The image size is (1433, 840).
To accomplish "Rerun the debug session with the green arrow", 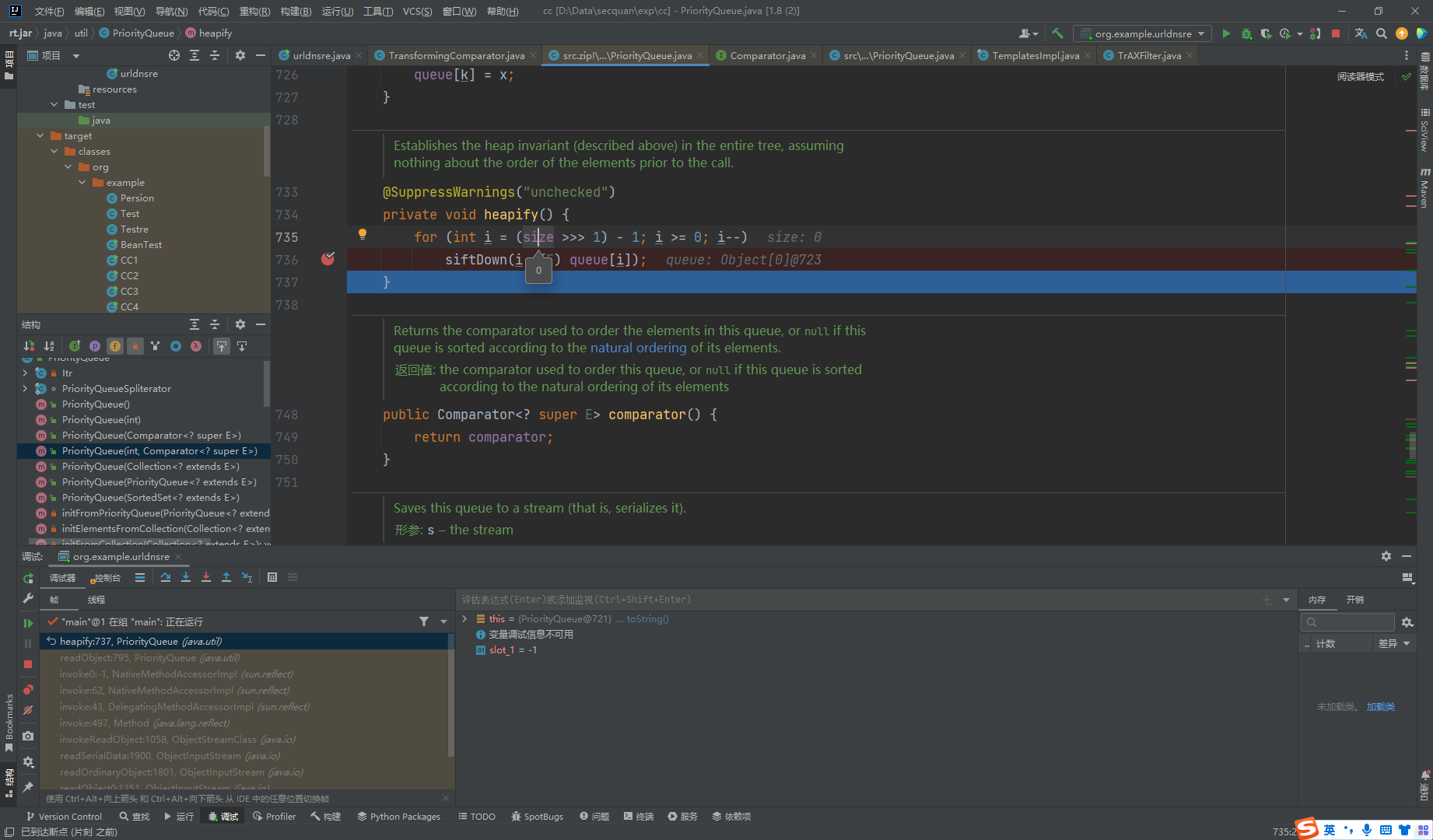I will coord(28,578).
